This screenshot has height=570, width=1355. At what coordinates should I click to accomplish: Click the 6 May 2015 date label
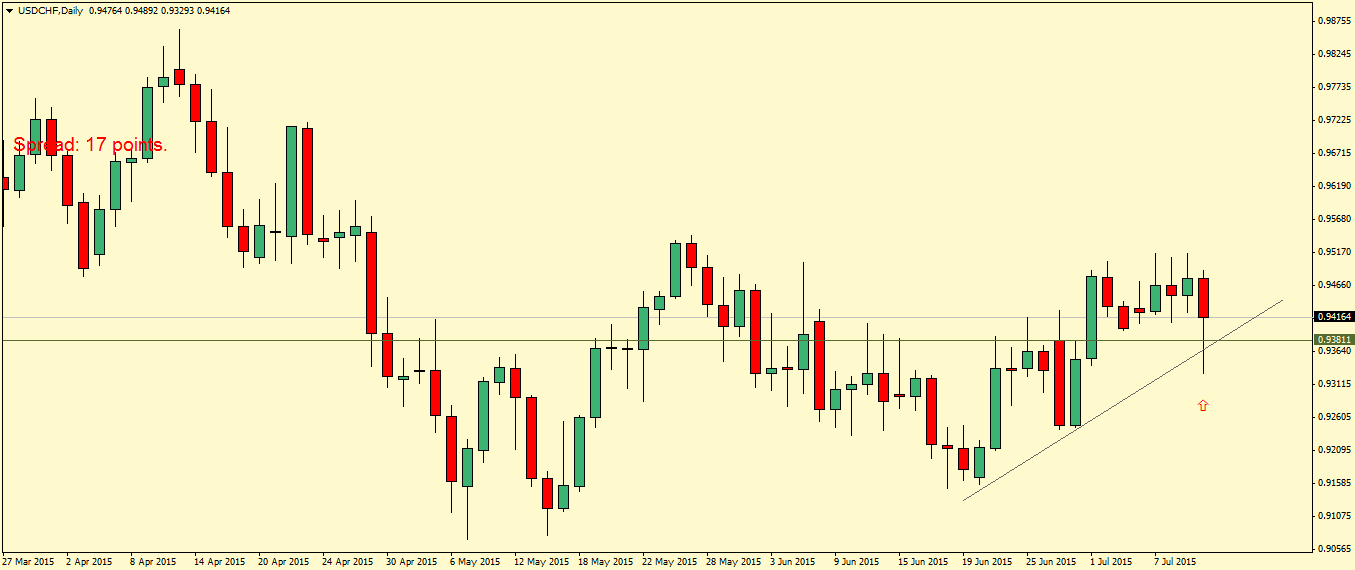(475, 561)
